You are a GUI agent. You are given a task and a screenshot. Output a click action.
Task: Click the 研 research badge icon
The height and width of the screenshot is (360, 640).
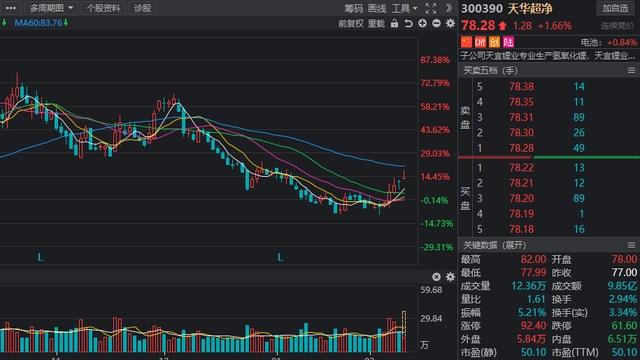click(480, 42)
